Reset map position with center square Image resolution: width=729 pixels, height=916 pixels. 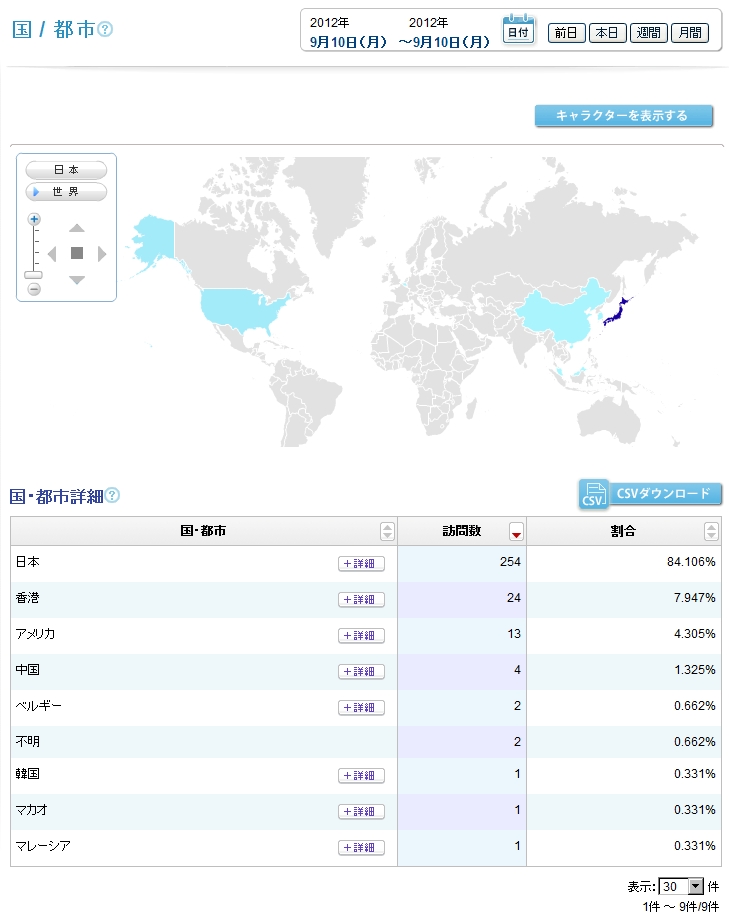77,254
